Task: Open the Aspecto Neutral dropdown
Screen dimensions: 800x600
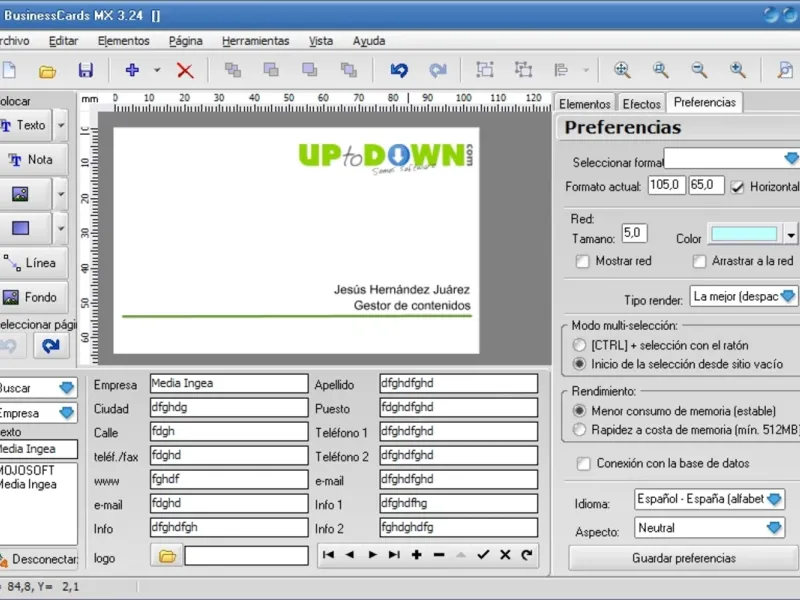Action: coord(774,528)
